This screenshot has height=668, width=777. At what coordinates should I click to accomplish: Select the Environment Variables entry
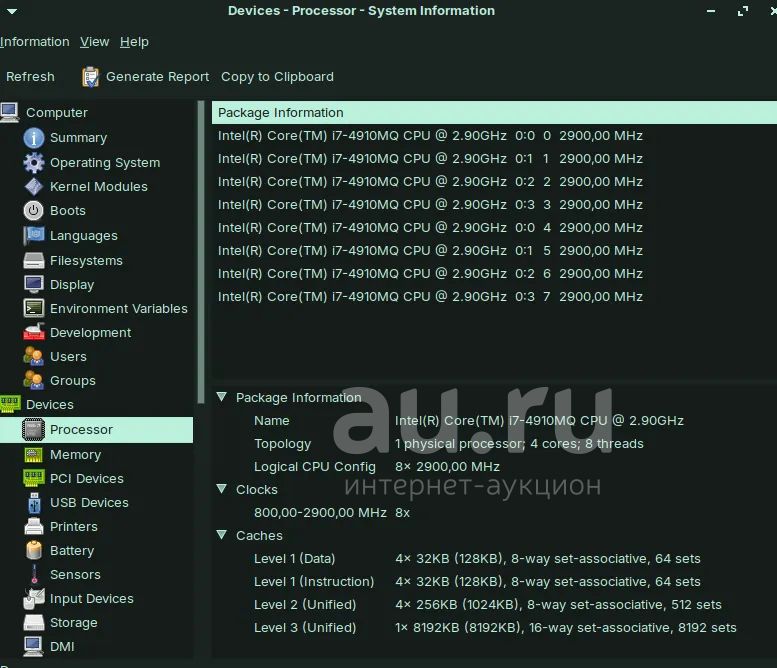pyautogui.click(x=119, y=308)
